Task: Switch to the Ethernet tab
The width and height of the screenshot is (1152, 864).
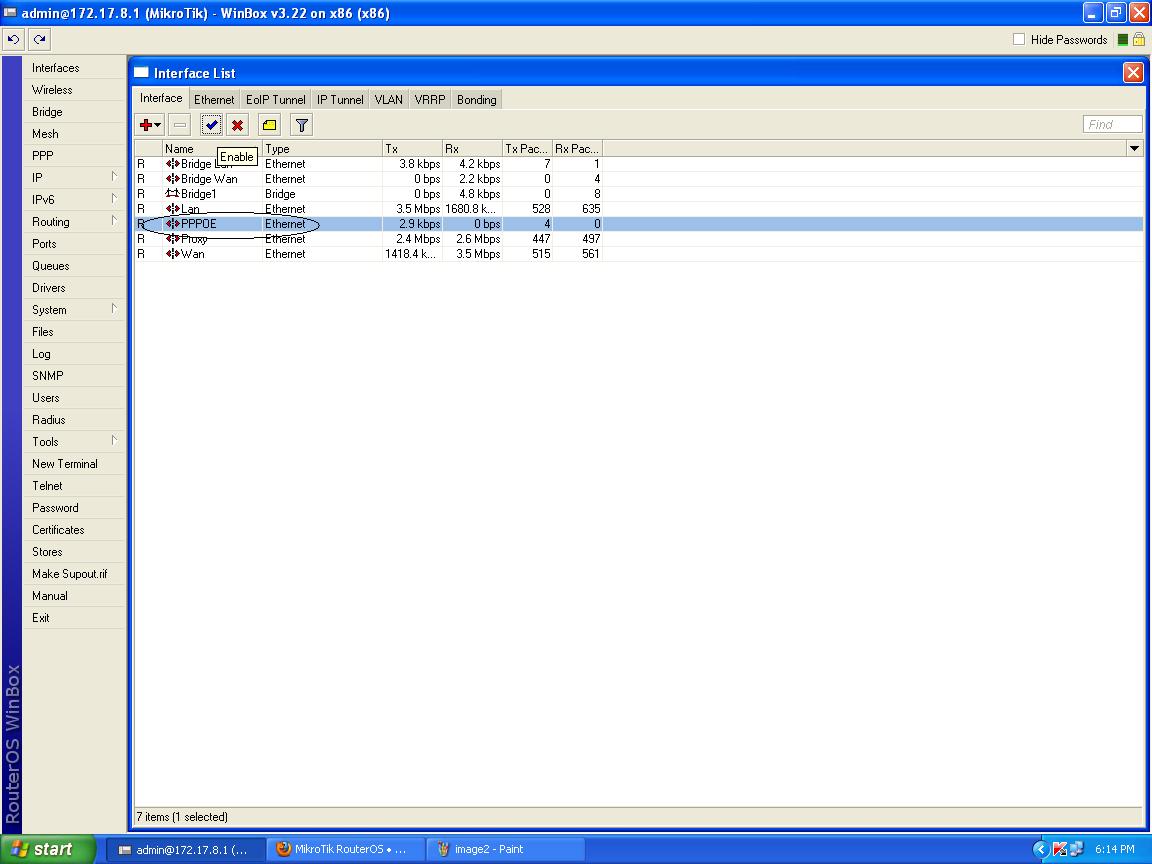Action: [x=214, y=99]
